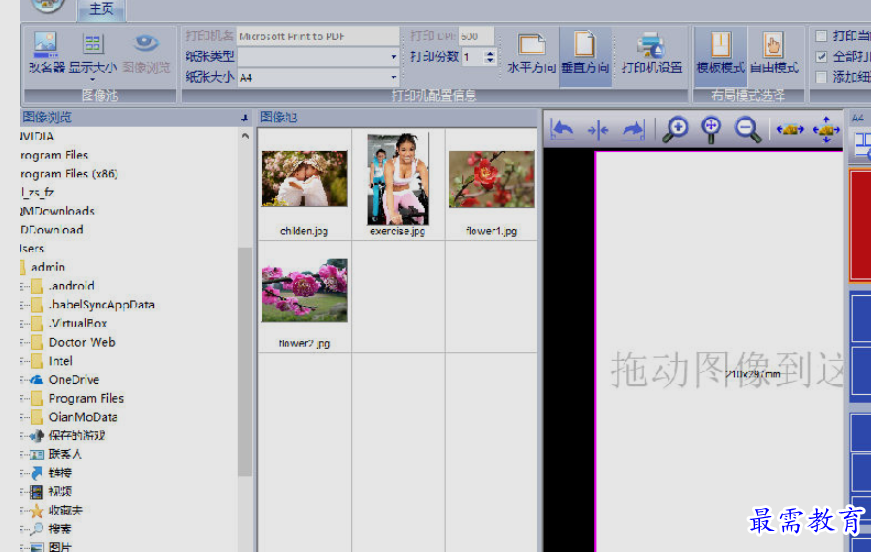
Task: Toggle the 打印当… checkbox
Action: point(821,36)
